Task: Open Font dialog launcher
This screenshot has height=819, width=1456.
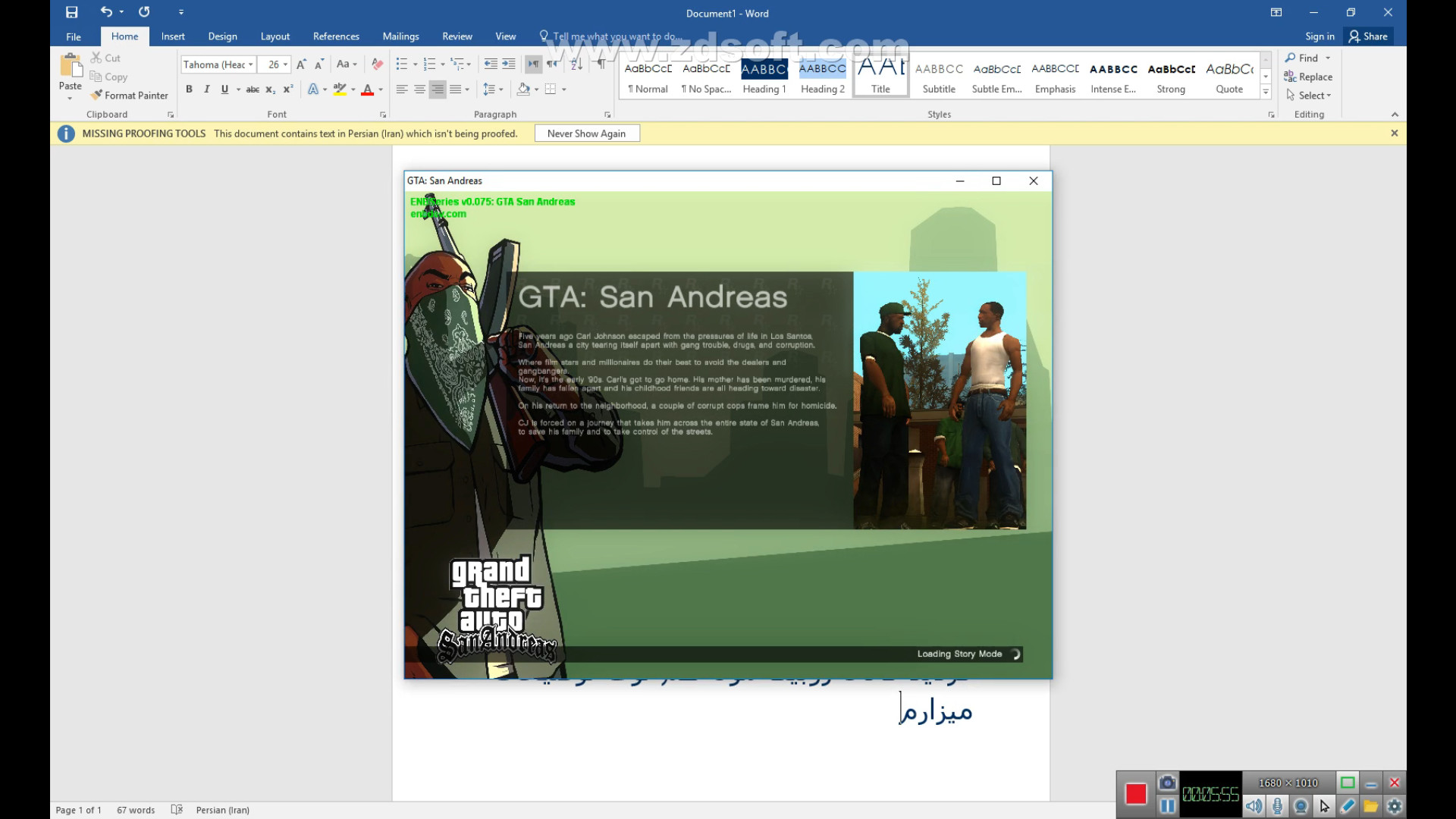Action: click(x=383, y=115)
